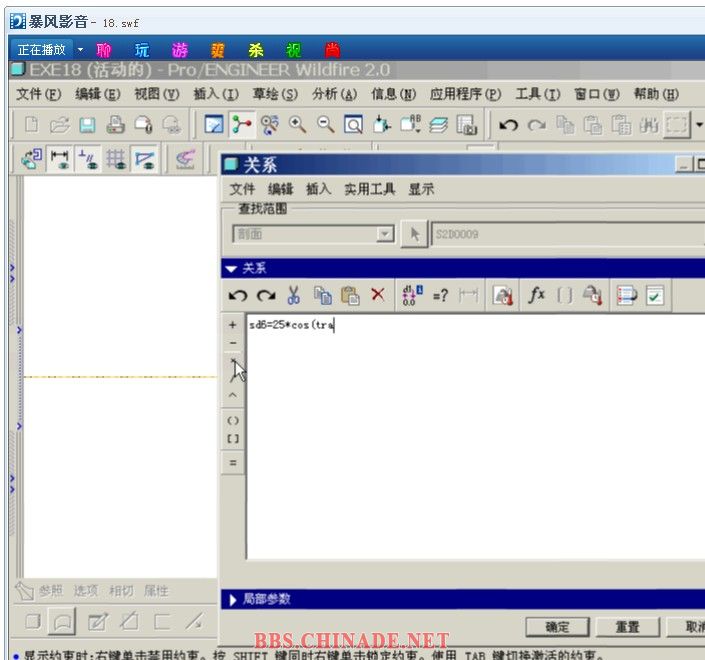Click the verify relations checkmark icon
The image size is (705, 660).
[x=655, y=296]
